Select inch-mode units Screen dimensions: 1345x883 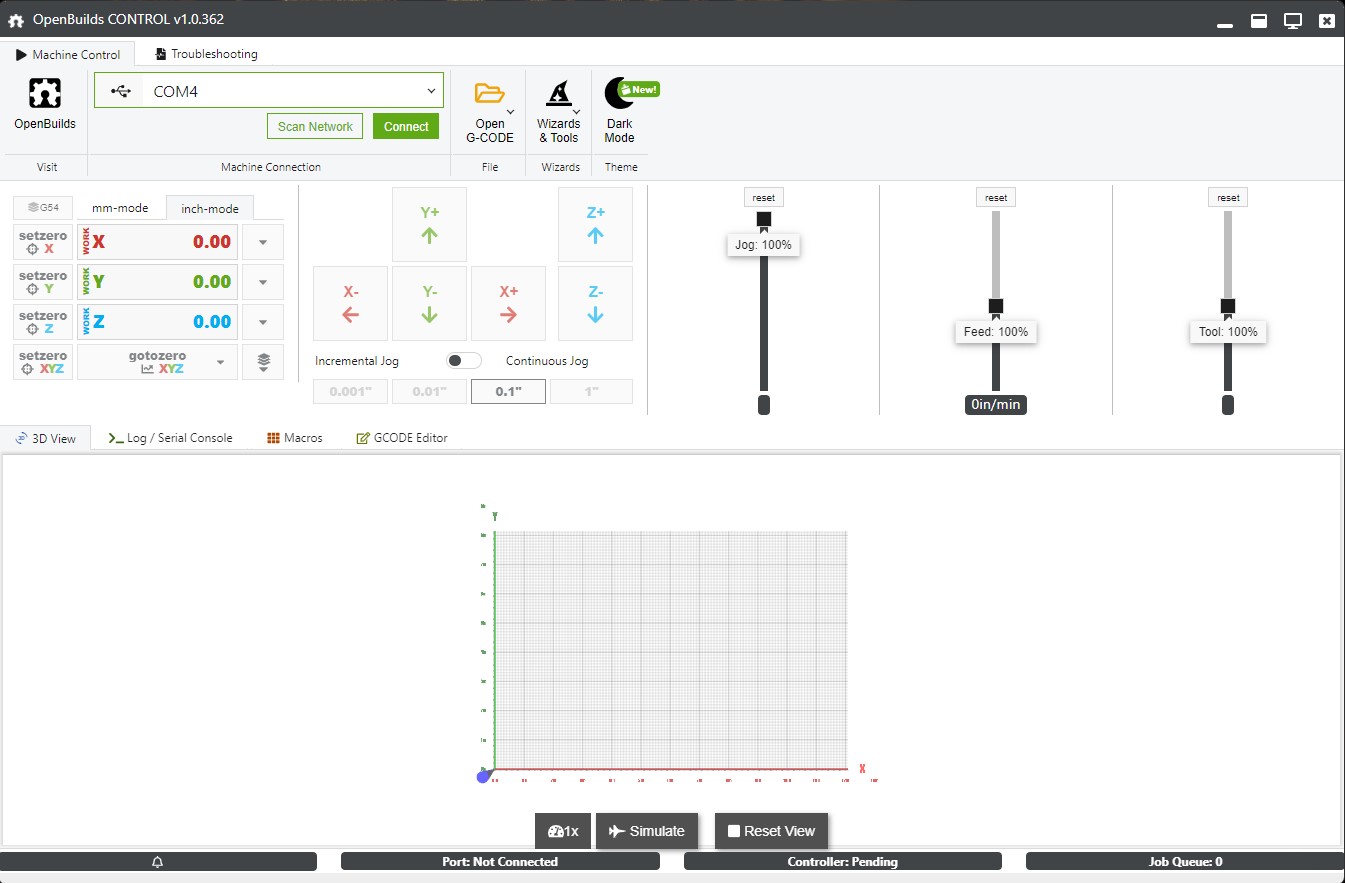(210, 208)
